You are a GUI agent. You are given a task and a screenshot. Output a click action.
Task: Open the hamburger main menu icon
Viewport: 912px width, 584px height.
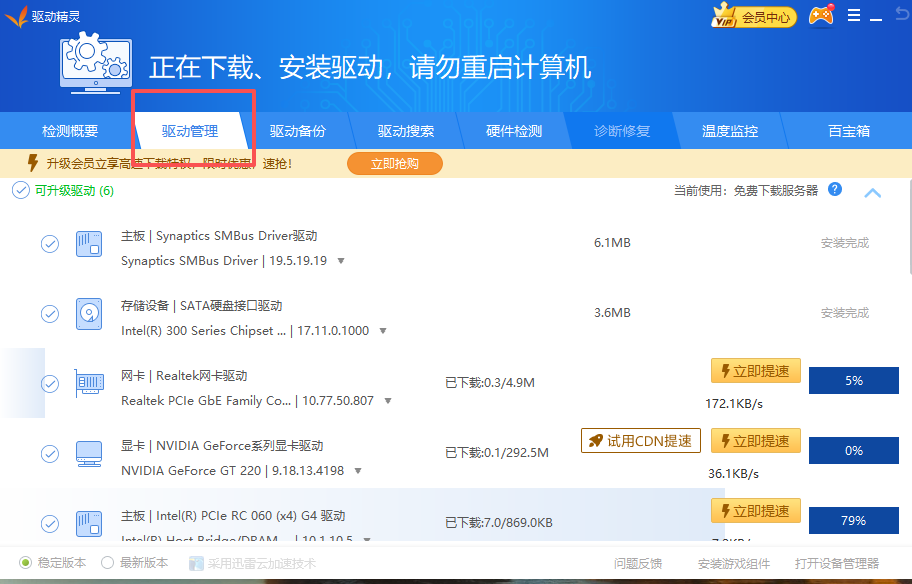coord(853,16)
